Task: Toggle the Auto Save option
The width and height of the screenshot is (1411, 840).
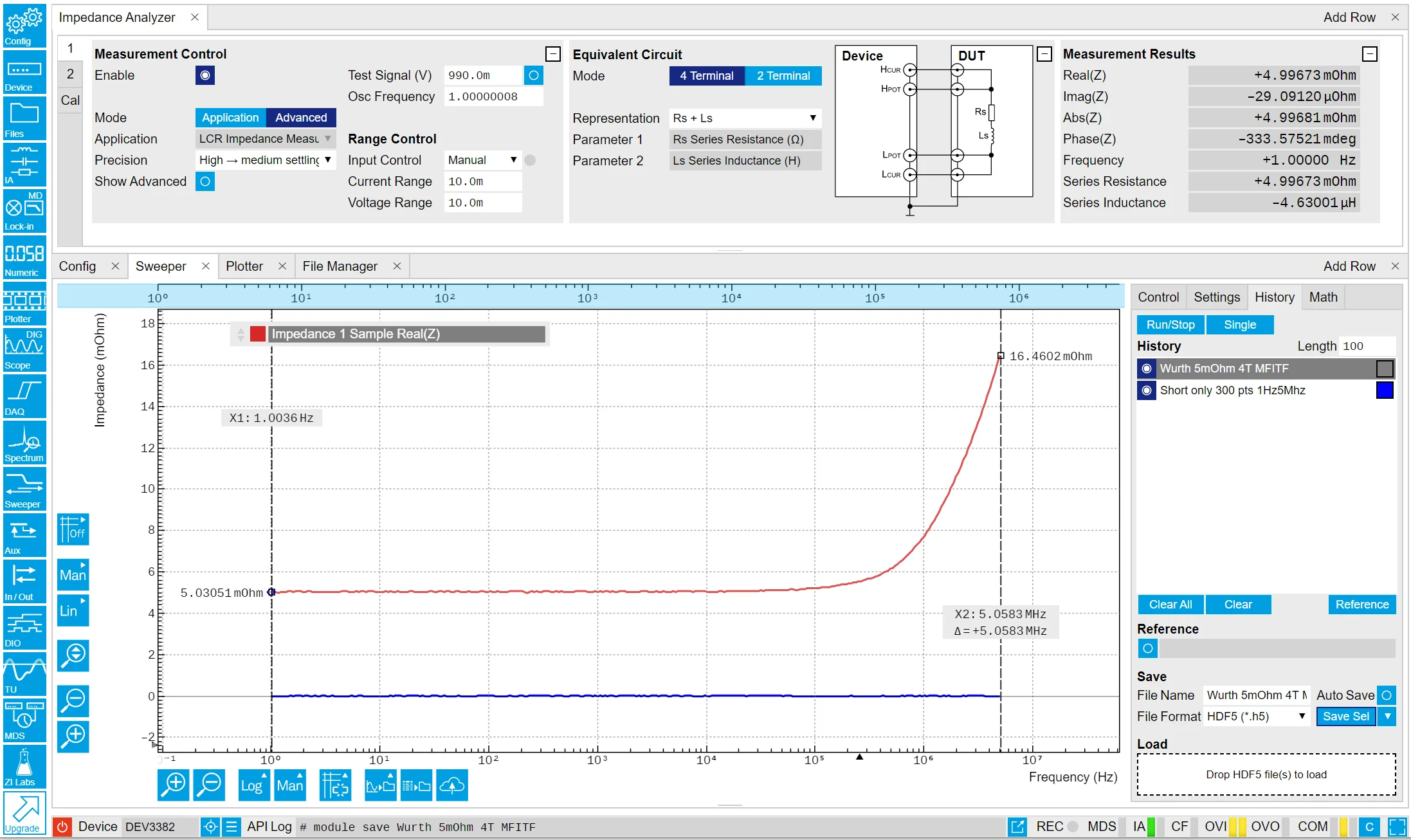Action: tap(1387, 695)
